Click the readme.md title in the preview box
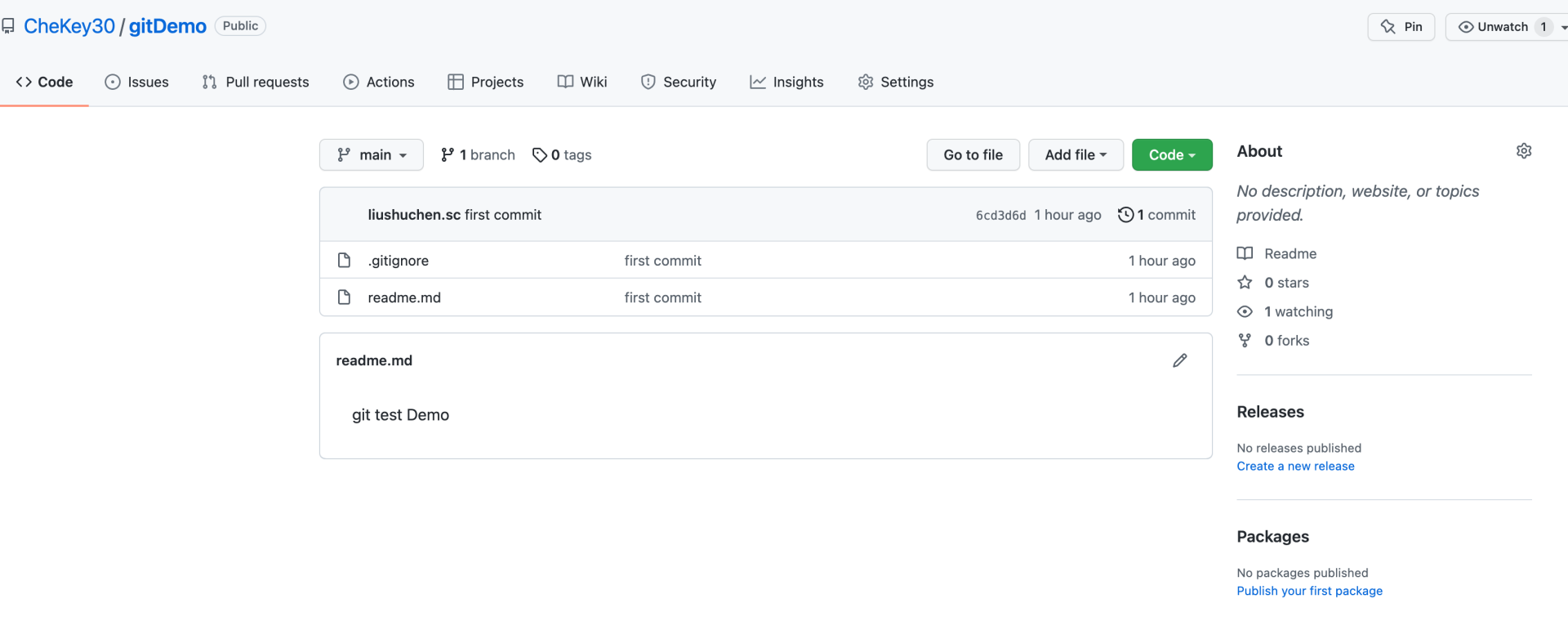 click(x=374, y=360)
